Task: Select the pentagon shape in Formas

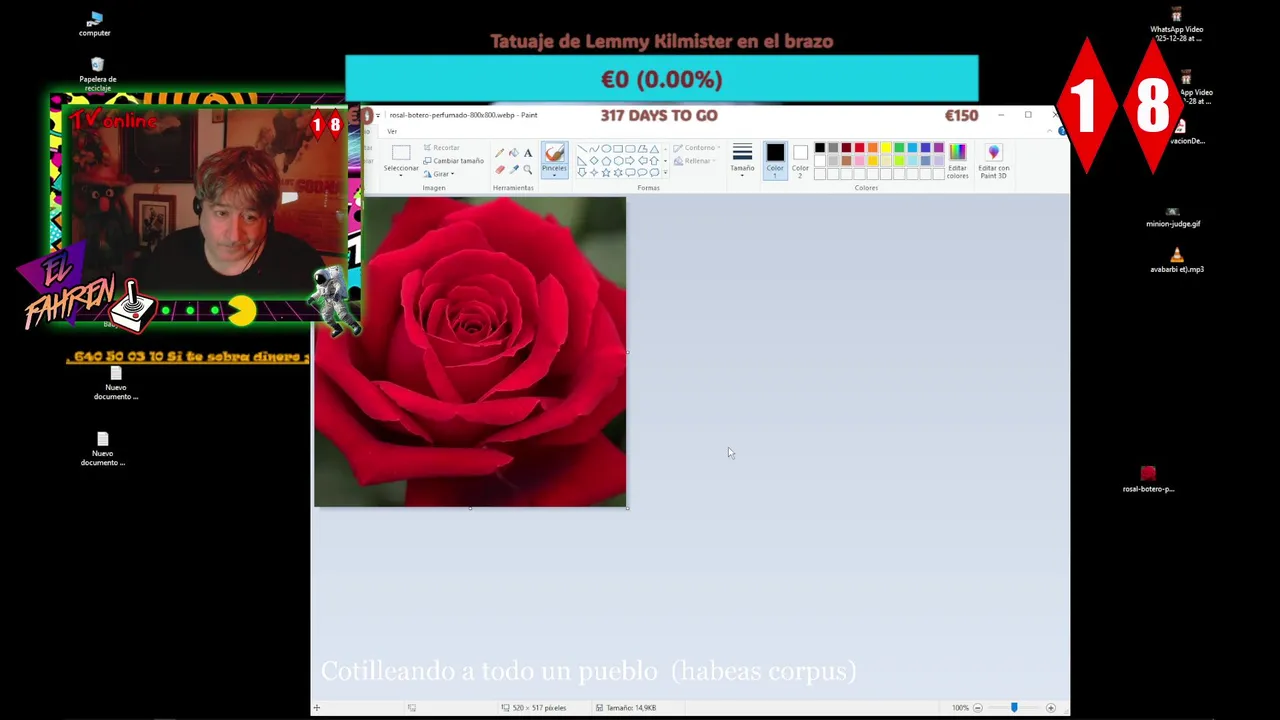Action: 606,161
